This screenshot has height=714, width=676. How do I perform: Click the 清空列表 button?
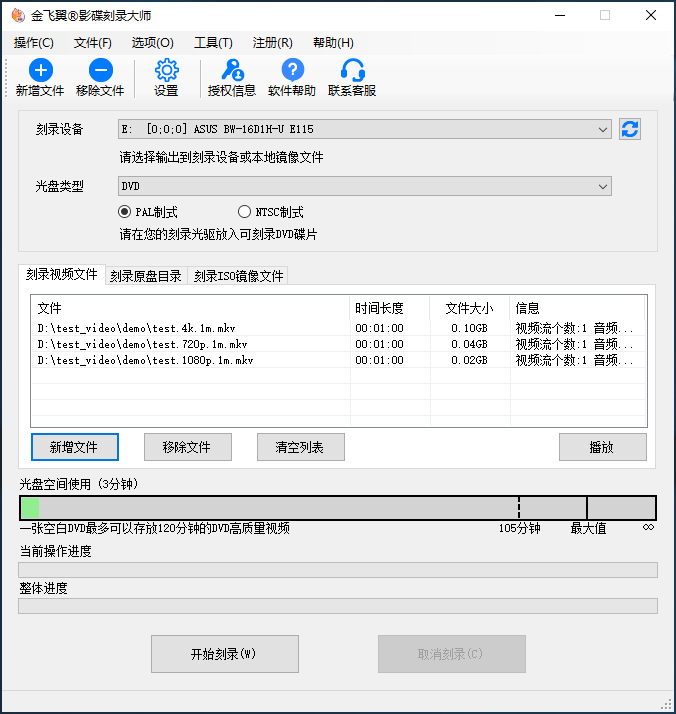pyautogui.click(x=301, y=447)
